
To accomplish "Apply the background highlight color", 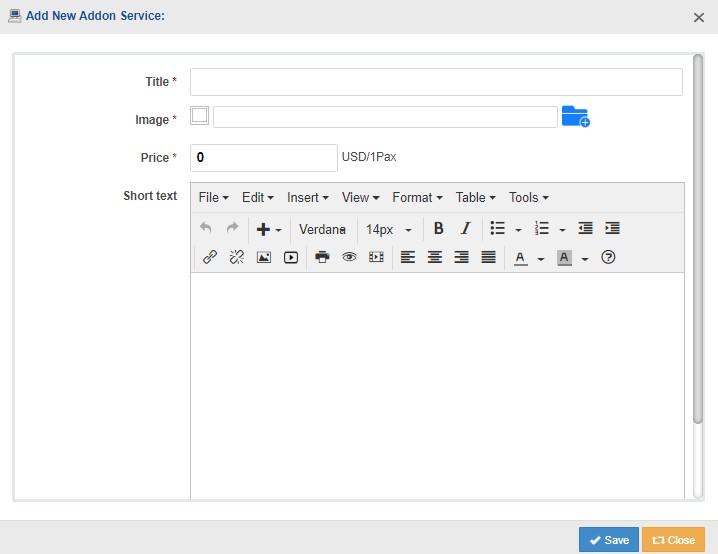I will point(564,258).
